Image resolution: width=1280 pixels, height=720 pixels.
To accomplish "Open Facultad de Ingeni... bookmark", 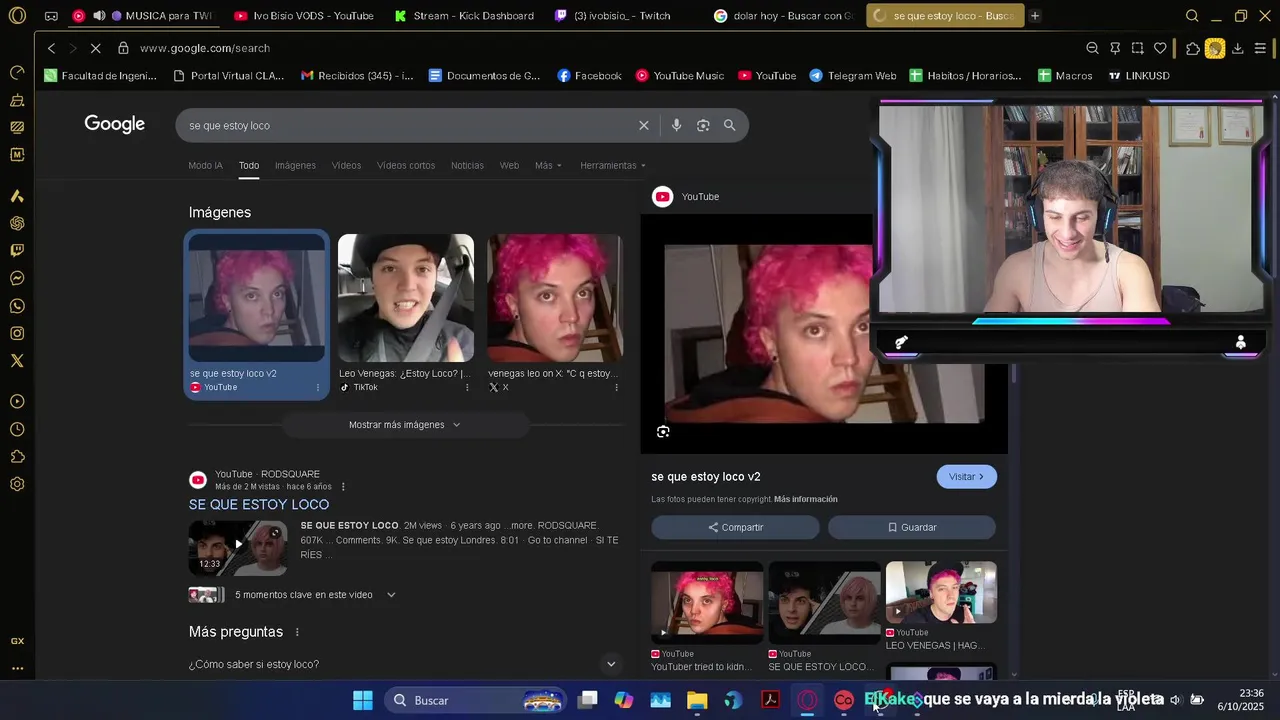I will [x=100, y=76].
